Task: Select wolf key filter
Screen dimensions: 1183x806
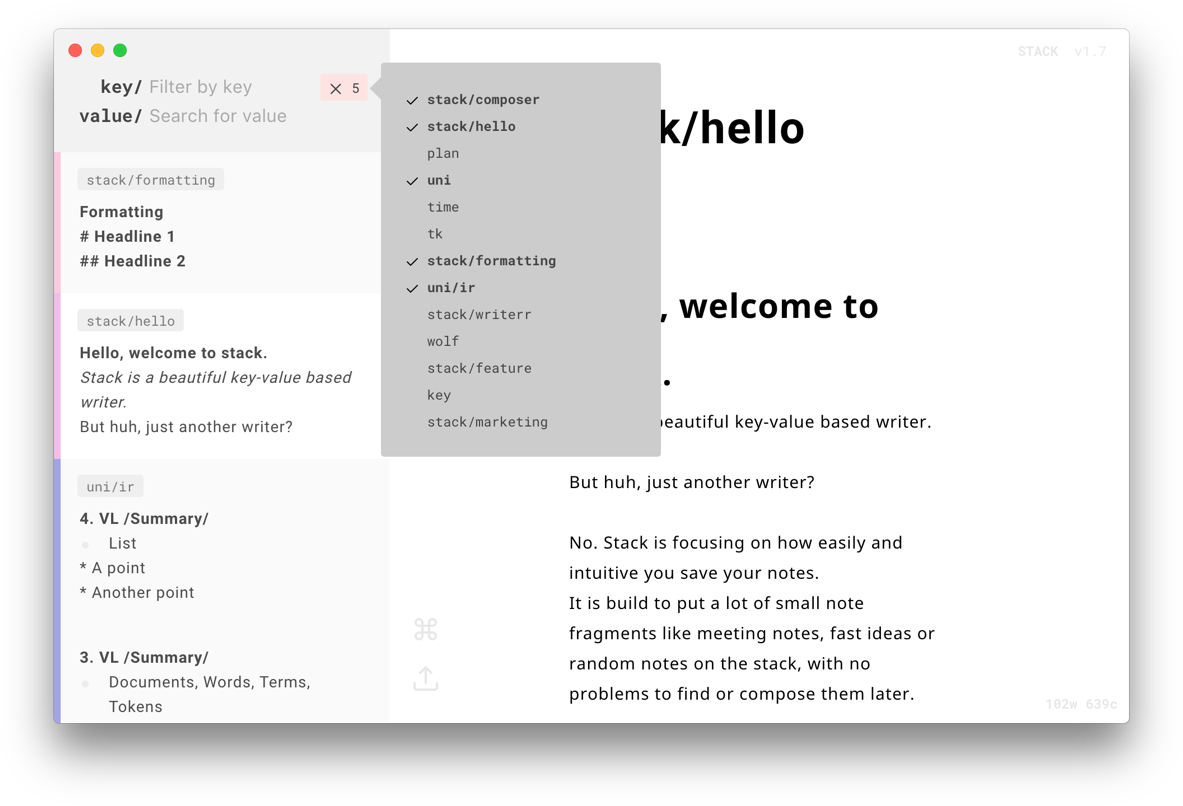Action: click(443, 342)
